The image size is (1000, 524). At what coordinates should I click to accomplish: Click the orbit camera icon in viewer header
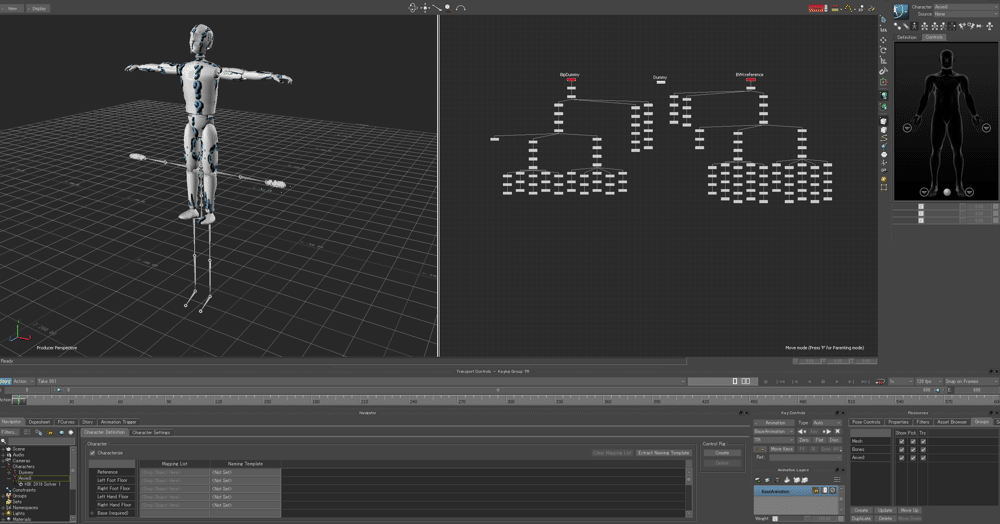point(413,8)
